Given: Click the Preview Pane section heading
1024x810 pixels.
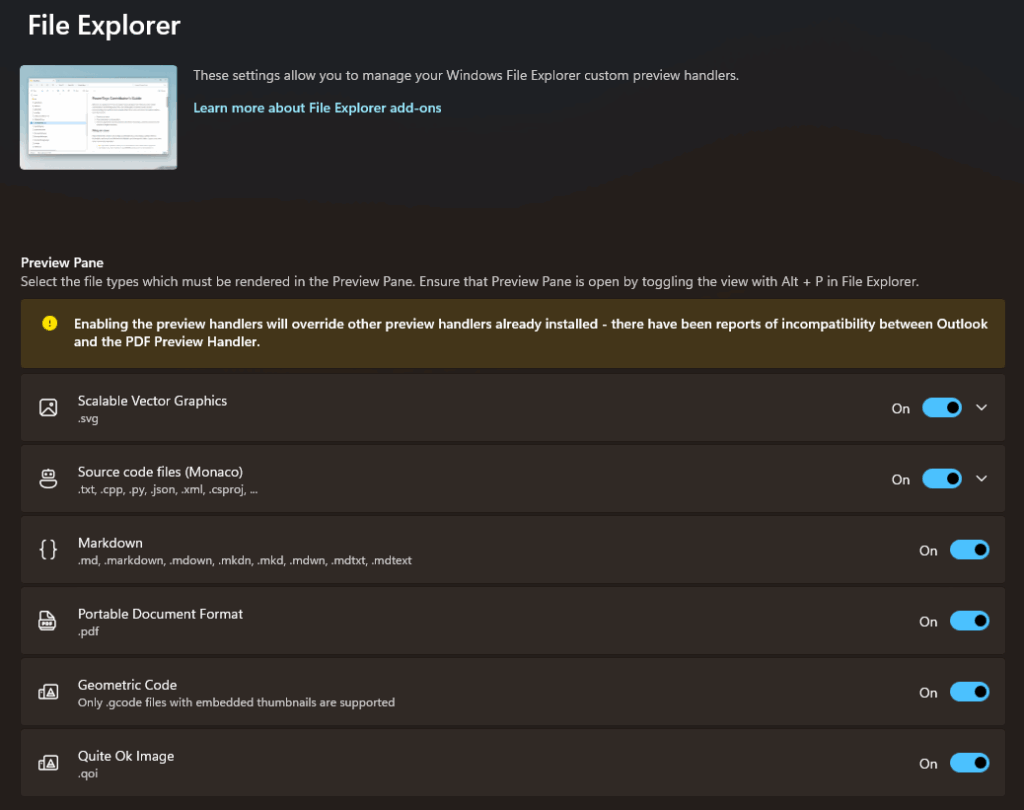Looking at the screenshot, I should tap(62, 263).
